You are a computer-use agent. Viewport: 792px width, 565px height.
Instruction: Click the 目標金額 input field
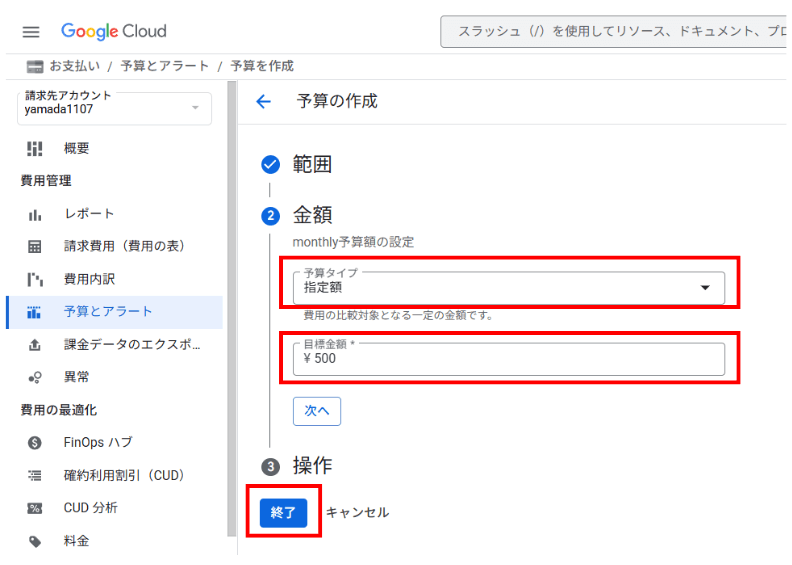[x=508, y=359]
